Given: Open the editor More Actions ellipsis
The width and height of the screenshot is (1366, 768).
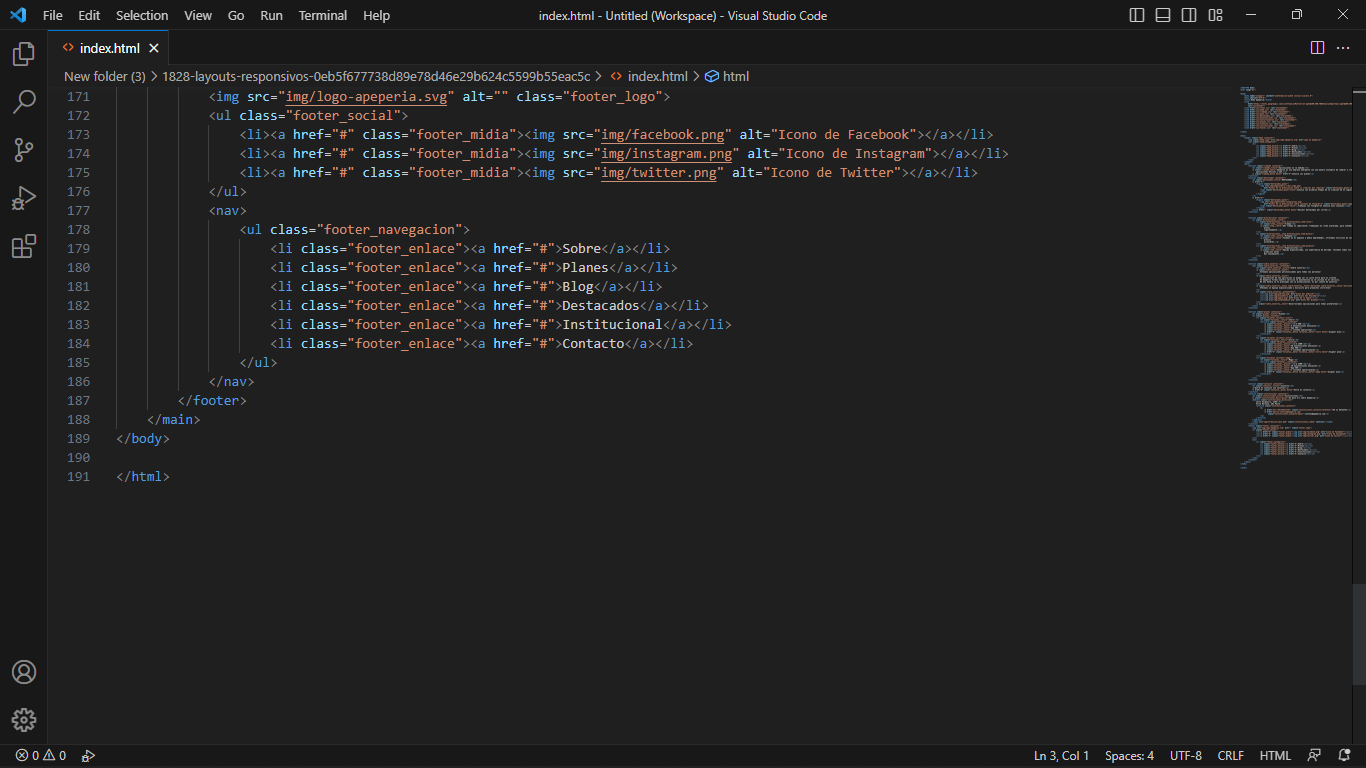Looking at the screenshot, I should 1343,48.
